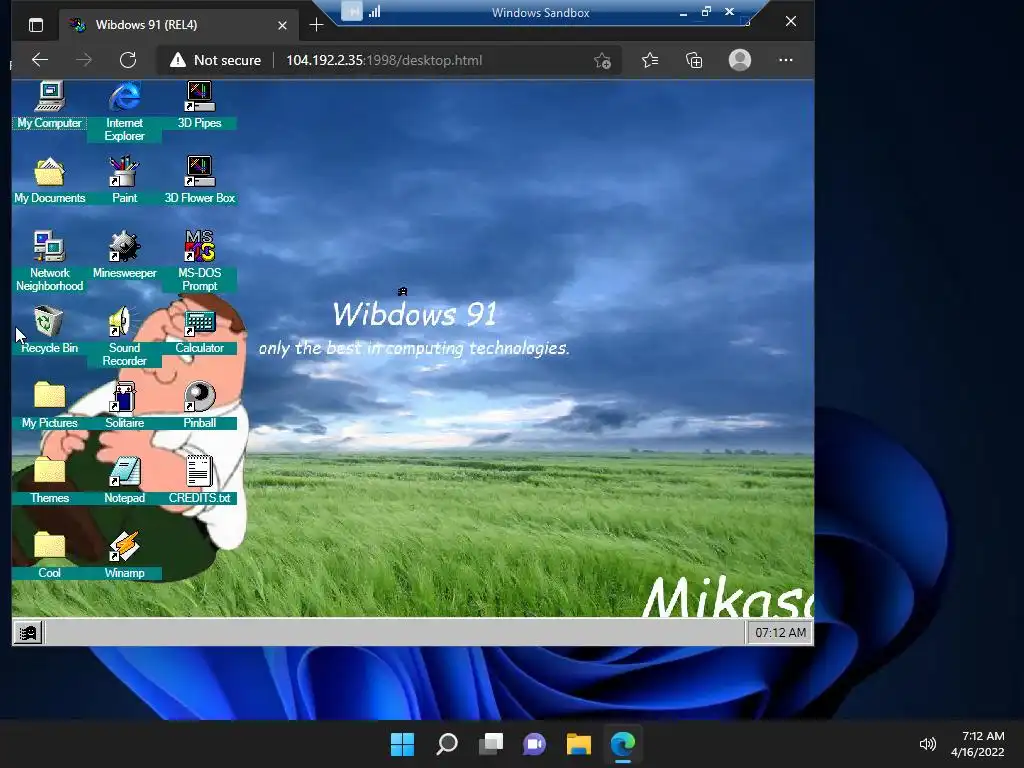
Task: Open the Windows 11 Start menu
Action: click(x=402, y=744)
